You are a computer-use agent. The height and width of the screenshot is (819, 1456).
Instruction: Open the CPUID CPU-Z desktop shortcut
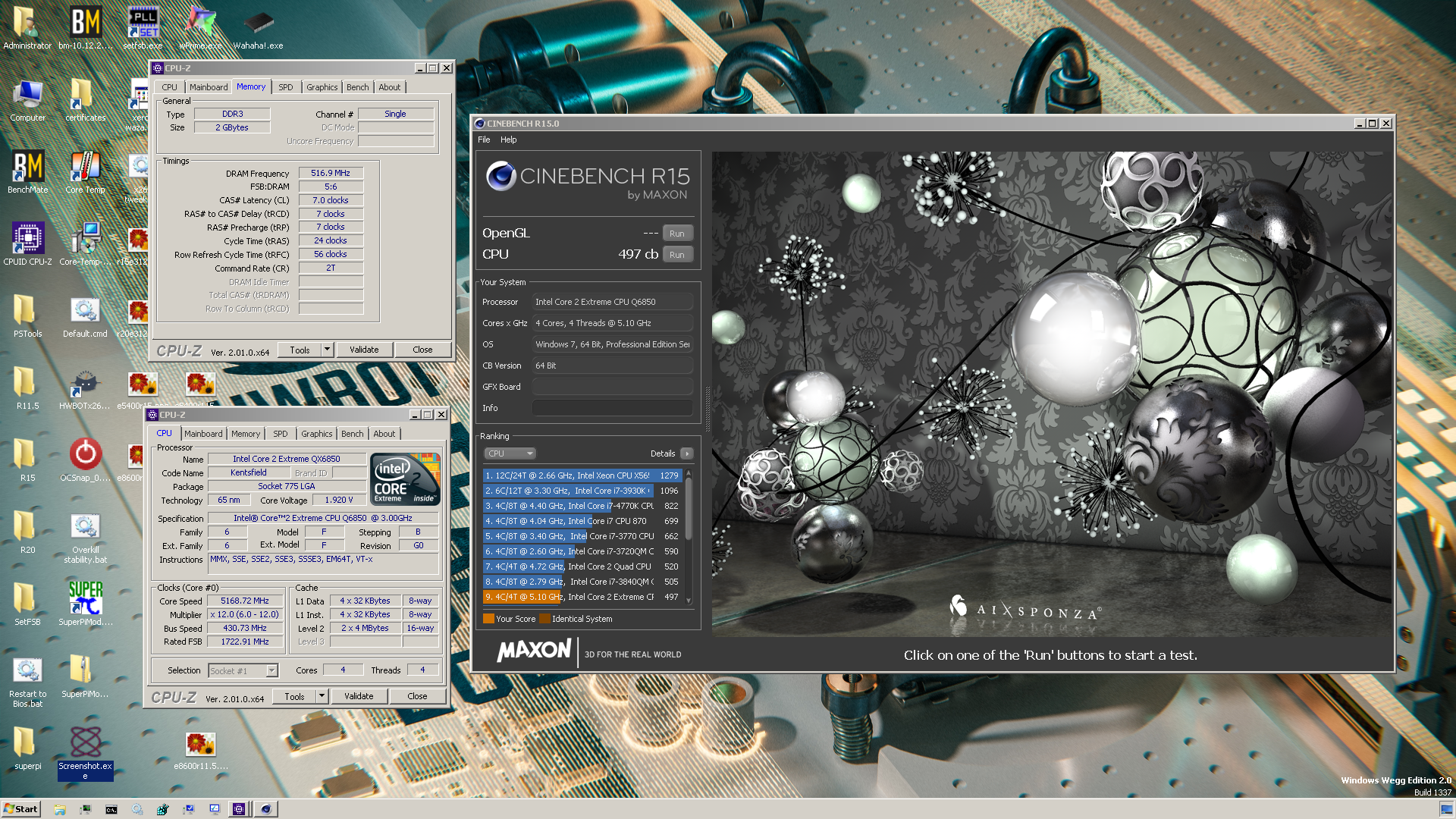[x=27, y=244]
